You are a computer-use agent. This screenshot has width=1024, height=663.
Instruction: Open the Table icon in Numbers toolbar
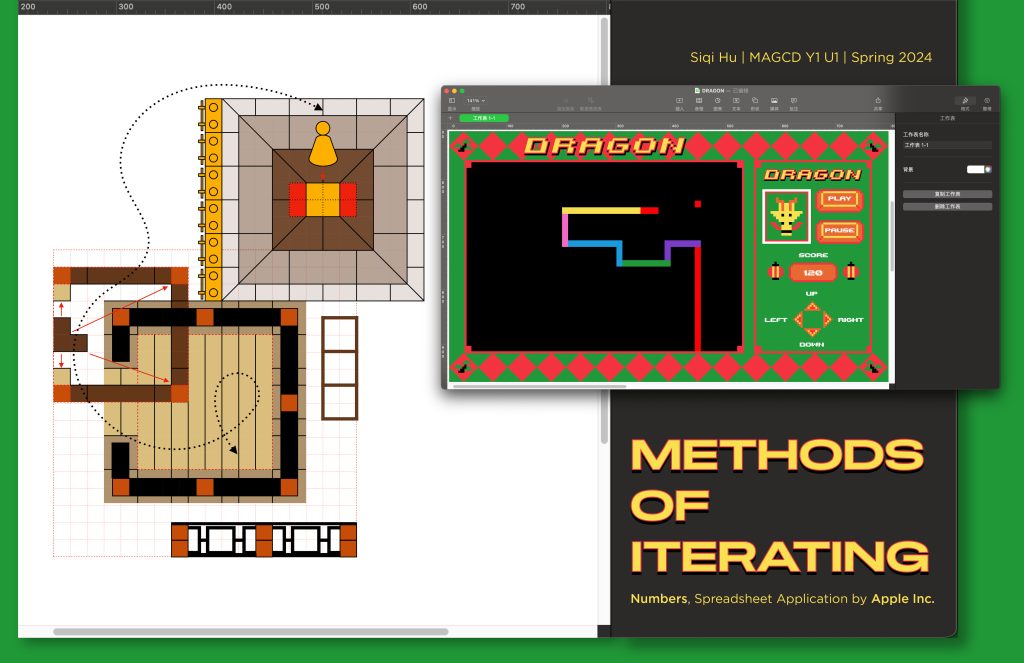699,101
